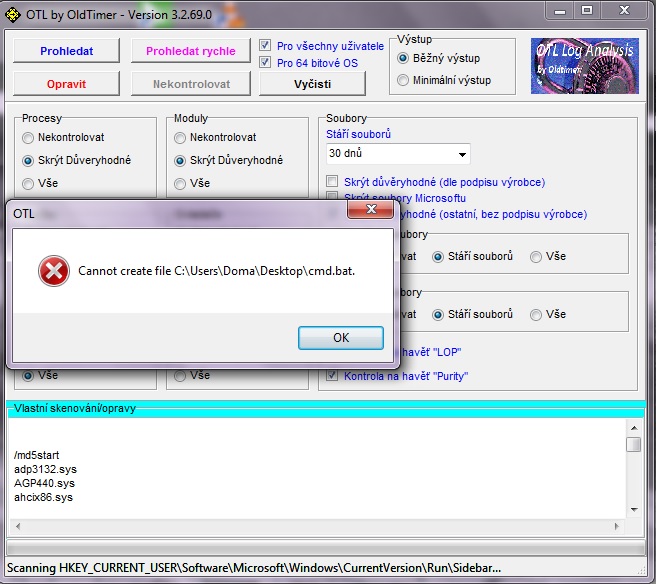Click the red error icon in dialog

(x=52, y=271)
